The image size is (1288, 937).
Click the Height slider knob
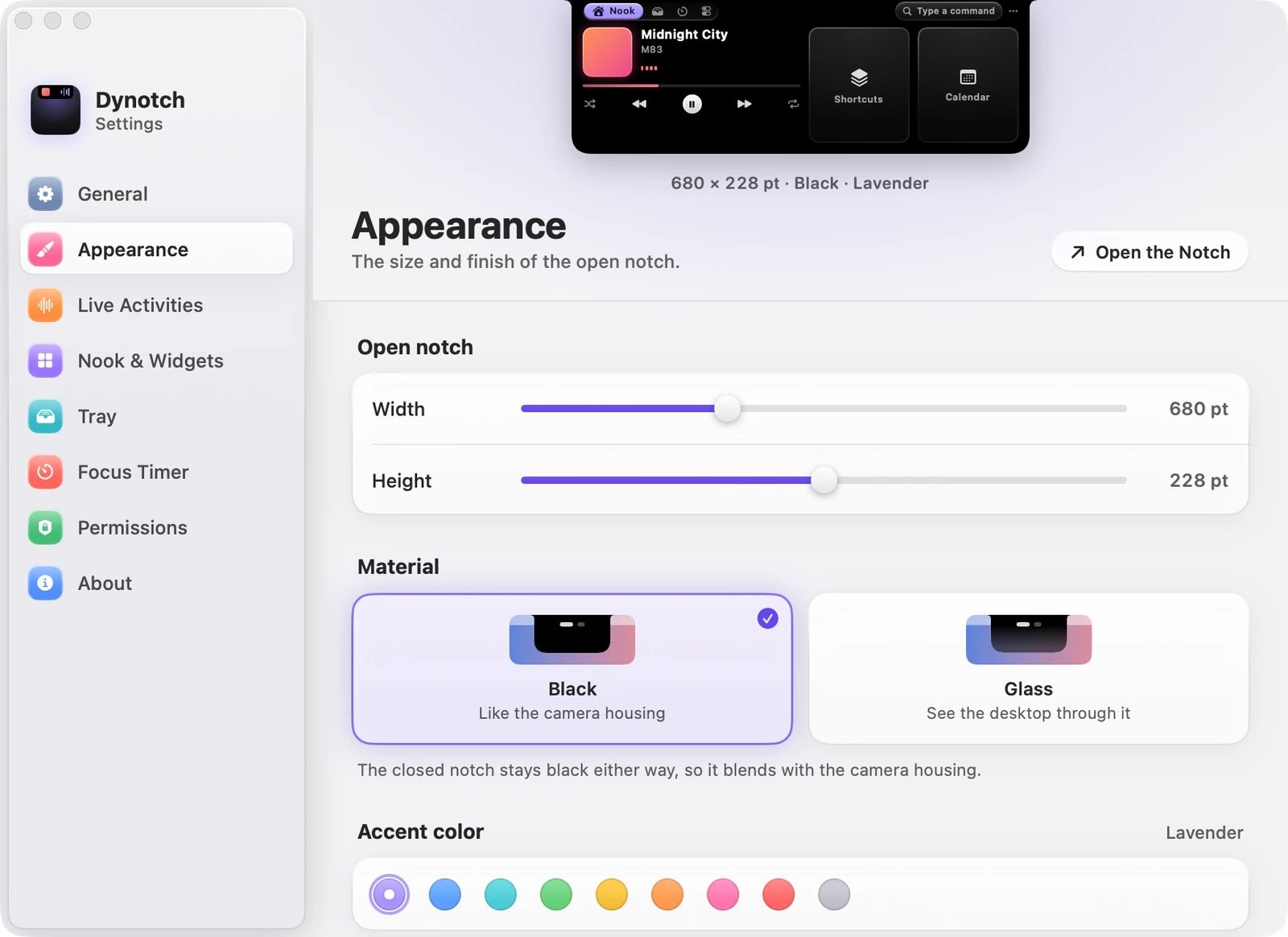[824, 481]
